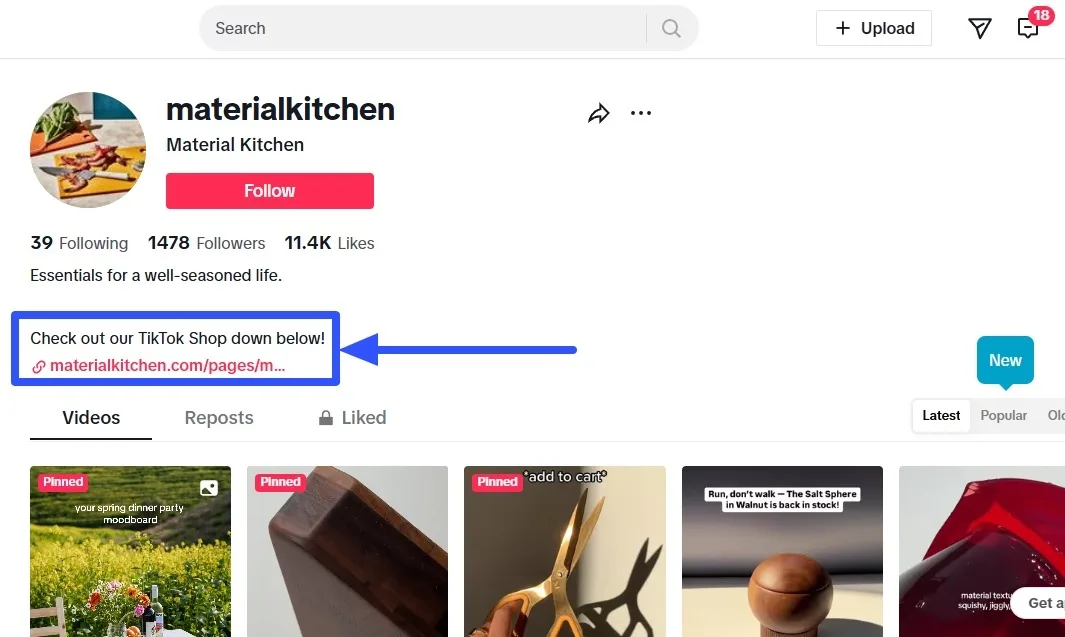Click the New badge above the sort options
1065x637 pixels.
point(1004,359)
